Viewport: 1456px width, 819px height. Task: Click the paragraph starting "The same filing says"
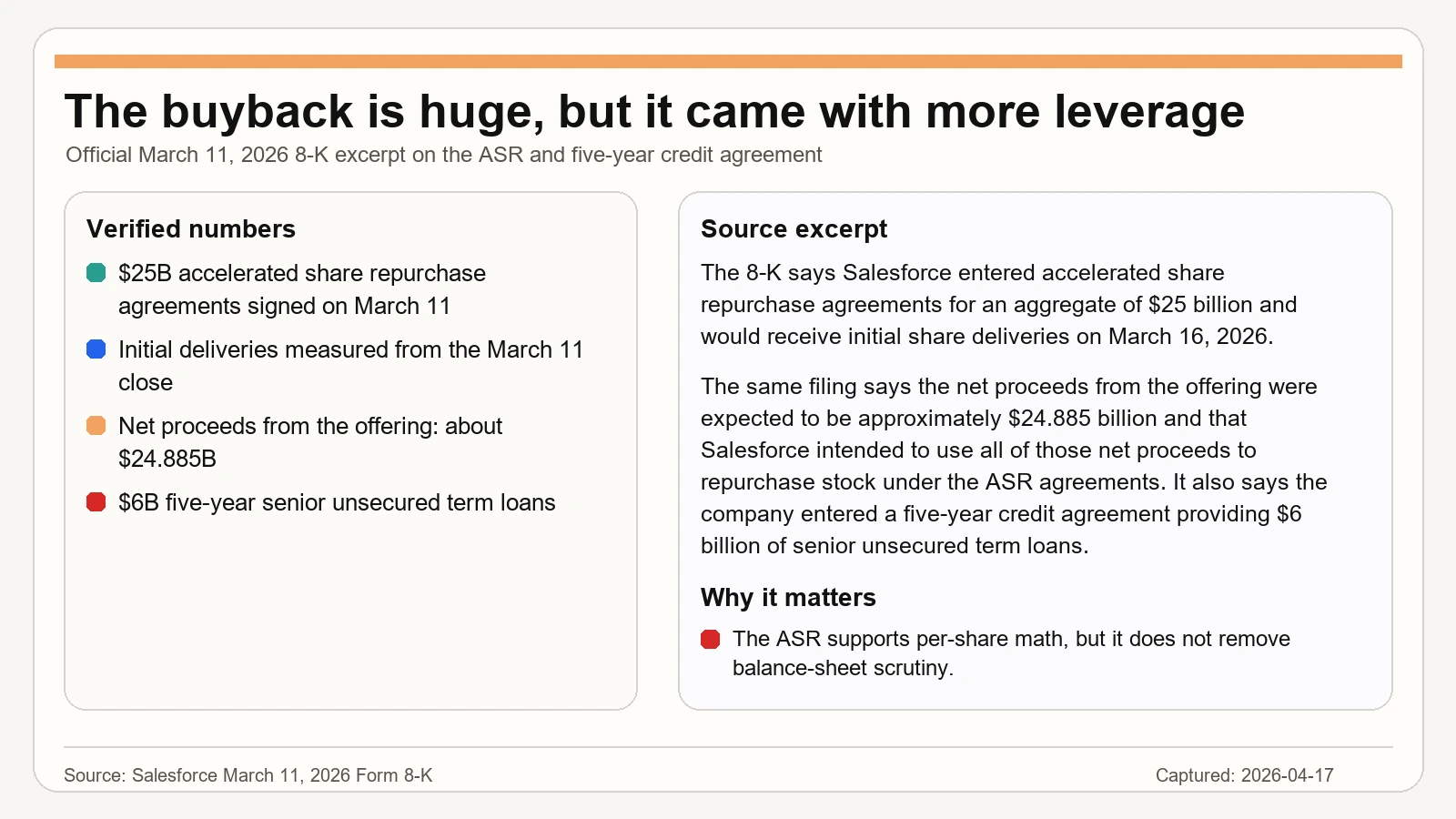1014,466
